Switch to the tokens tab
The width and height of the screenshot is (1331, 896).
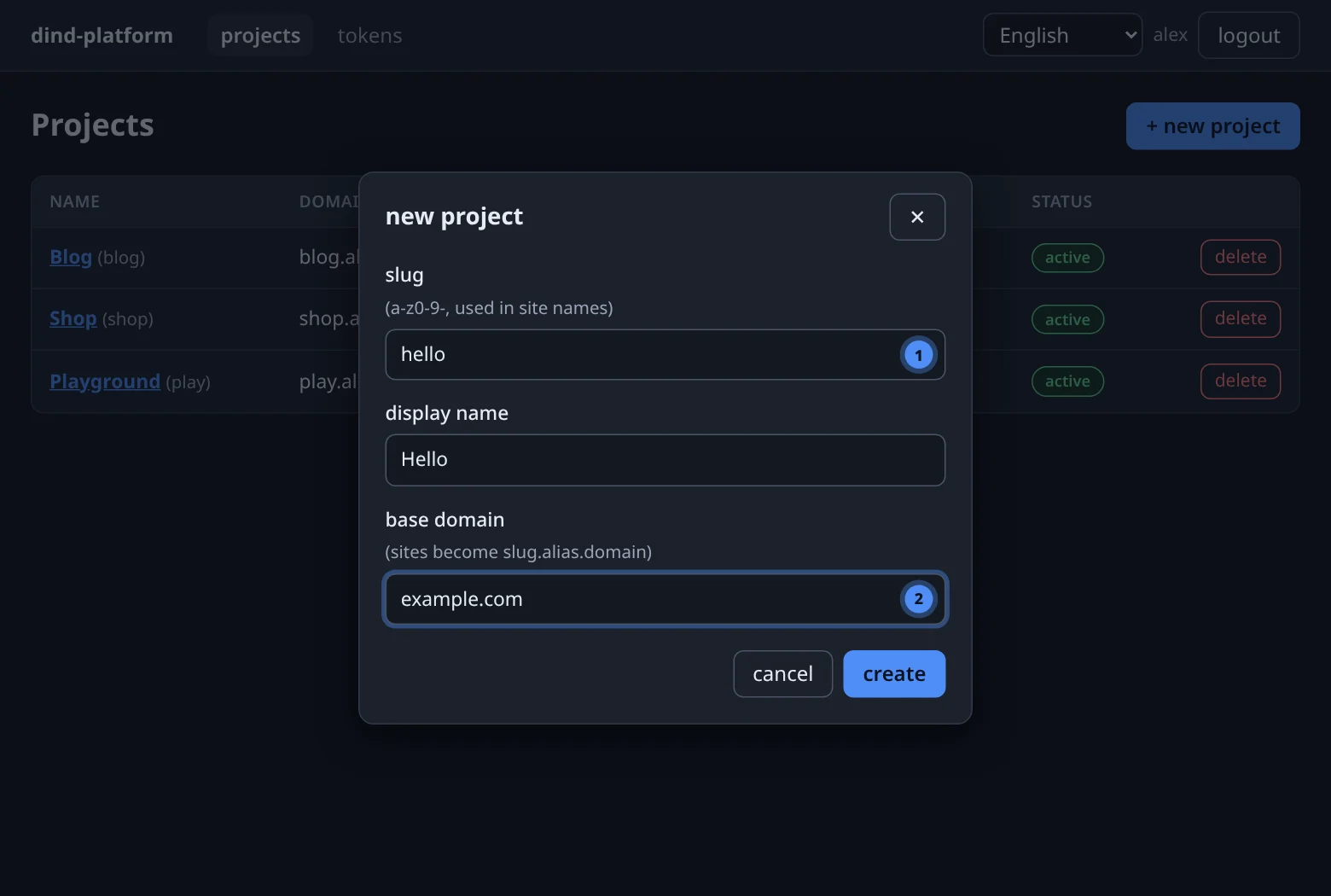[x=369, y=35]
